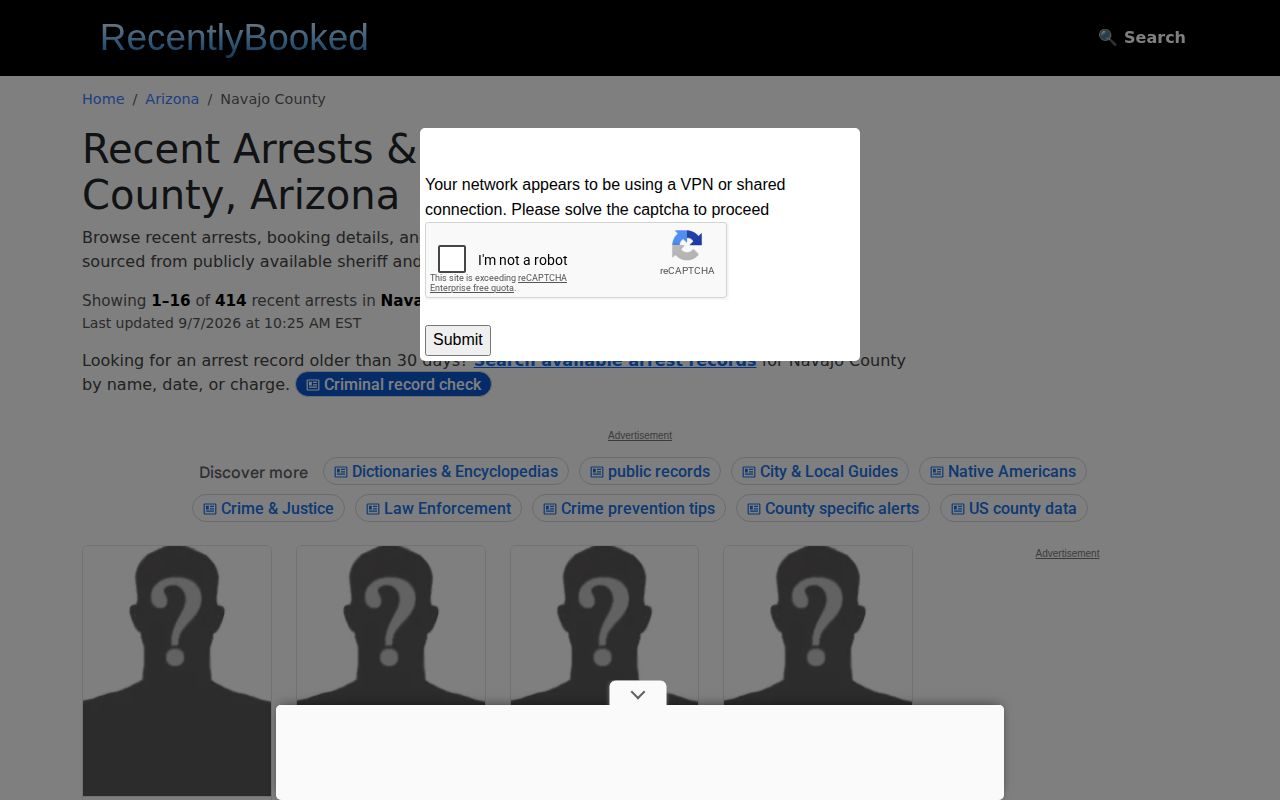Click the icon beside City & Local Guides
The image size is (1280, 800).
749,472
